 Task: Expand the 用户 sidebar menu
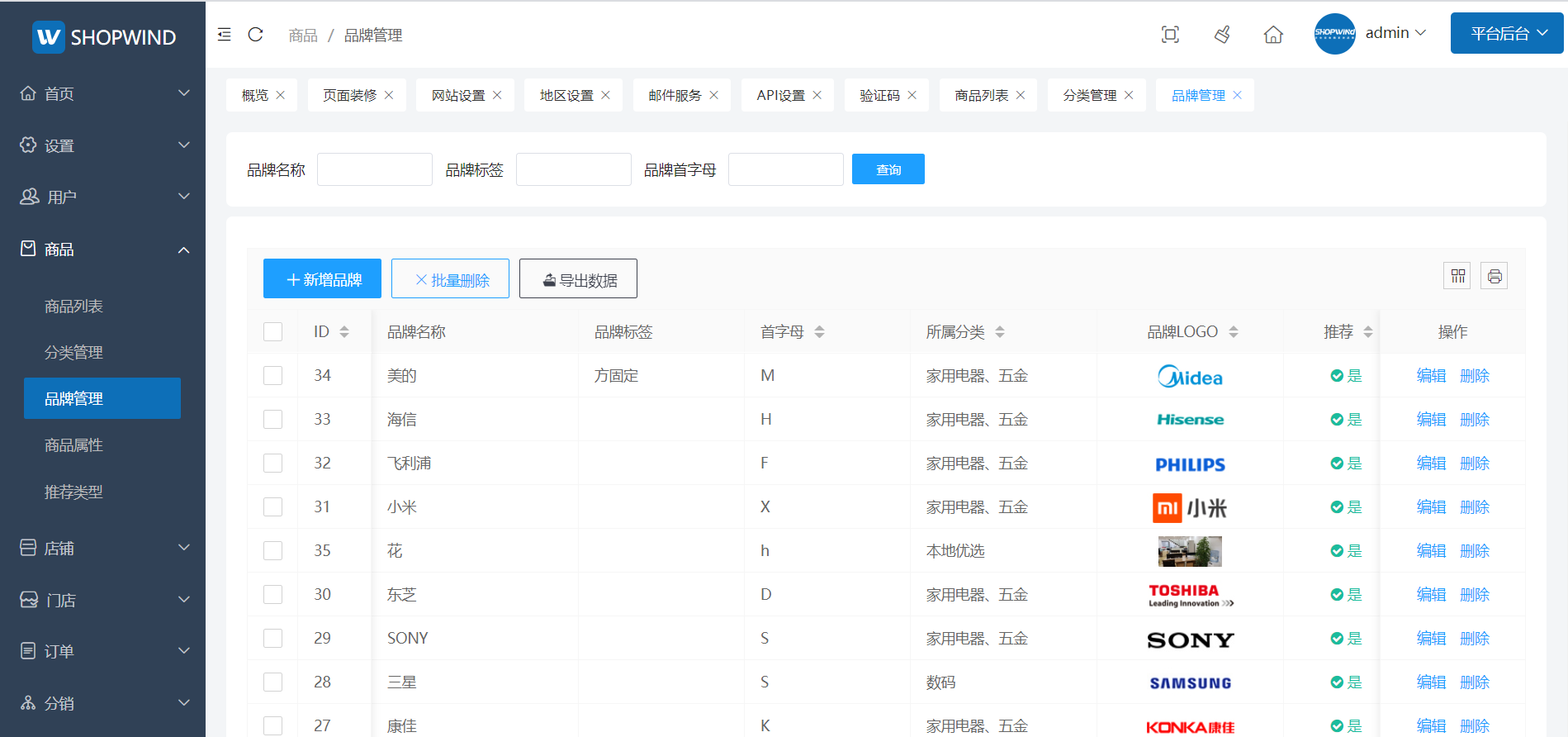[102, 197]
